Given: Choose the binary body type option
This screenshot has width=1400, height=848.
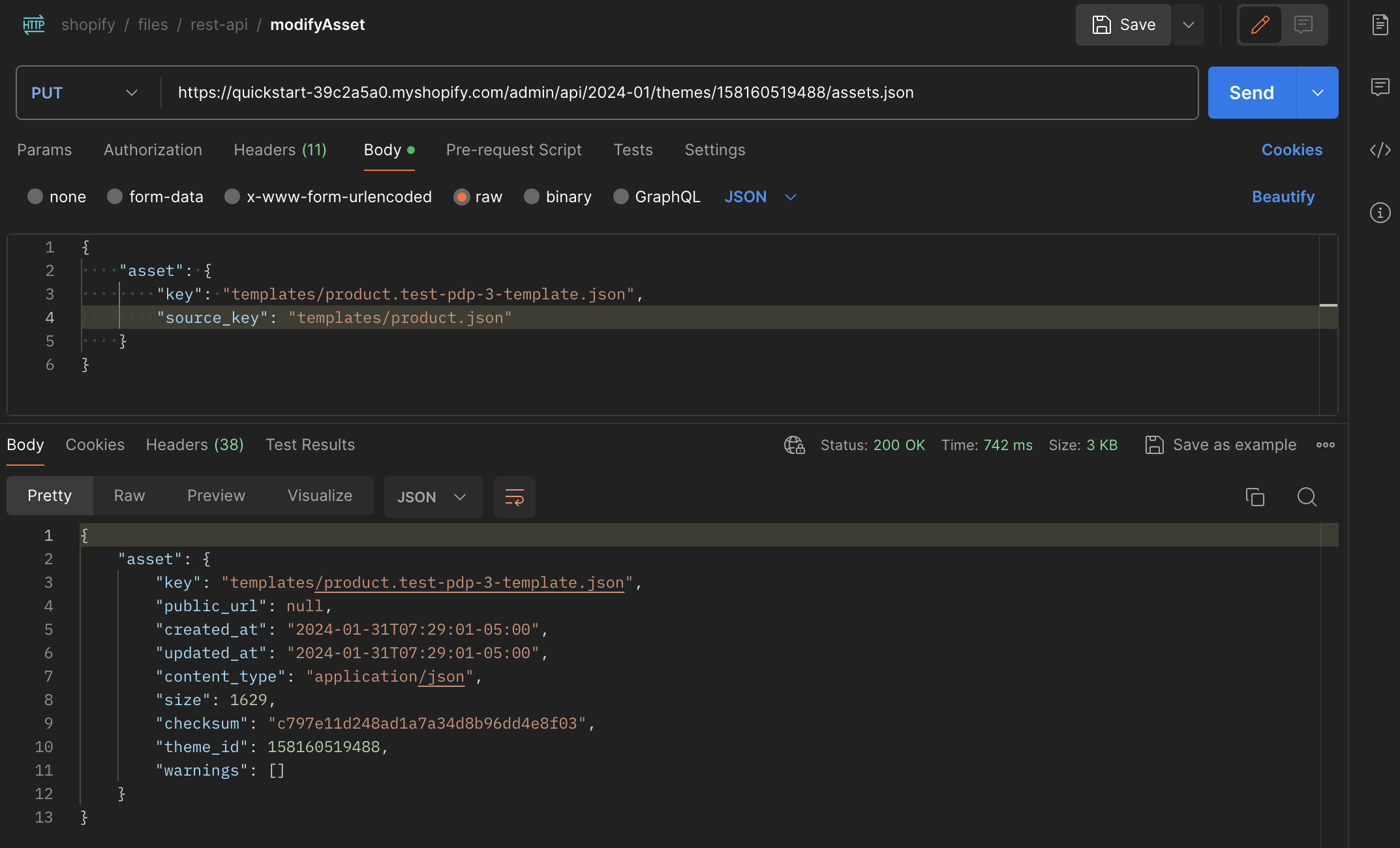Looking at the screenshot, I should tap(532, 197).
